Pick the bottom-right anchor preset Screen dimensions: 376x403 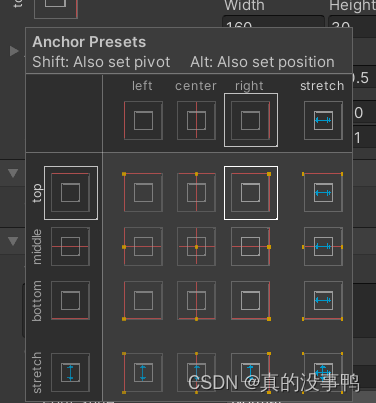(x=251, y=300)
